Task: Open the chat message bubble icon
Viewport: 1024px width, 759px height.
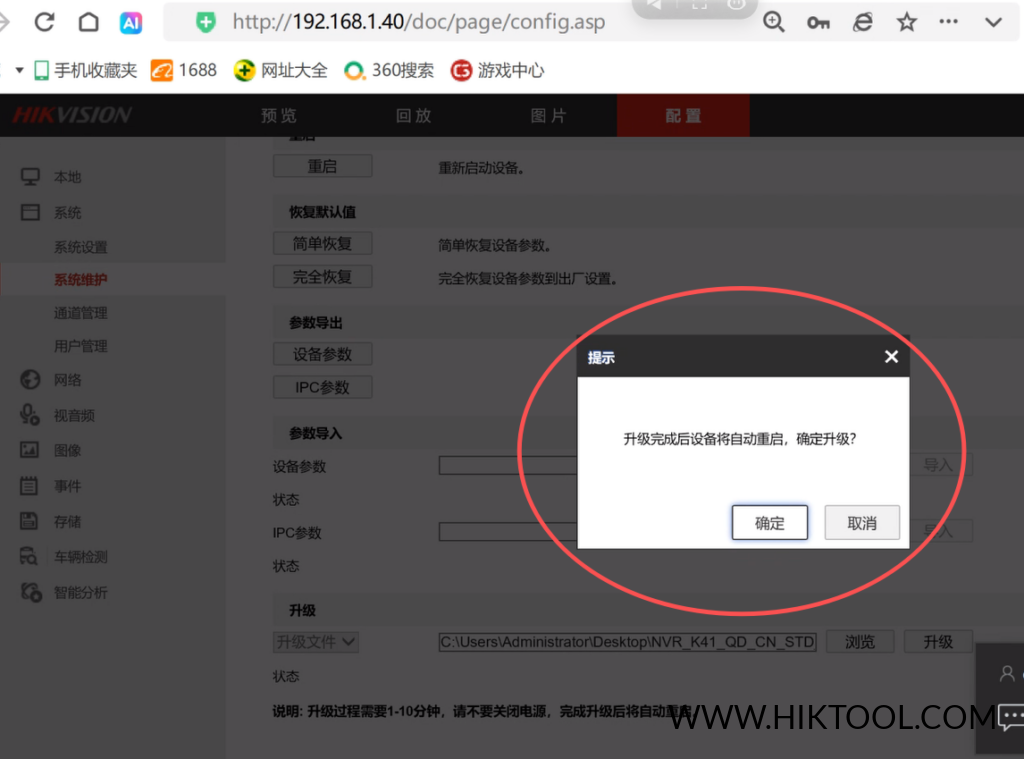Action: tap(1012, 717)
